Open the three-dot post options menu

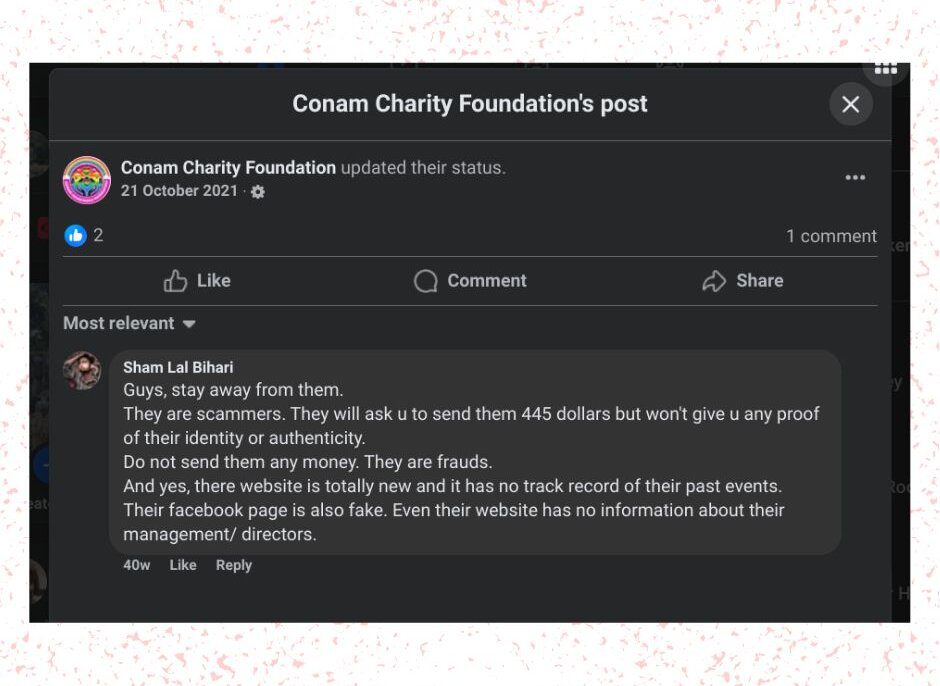[855, 178]
